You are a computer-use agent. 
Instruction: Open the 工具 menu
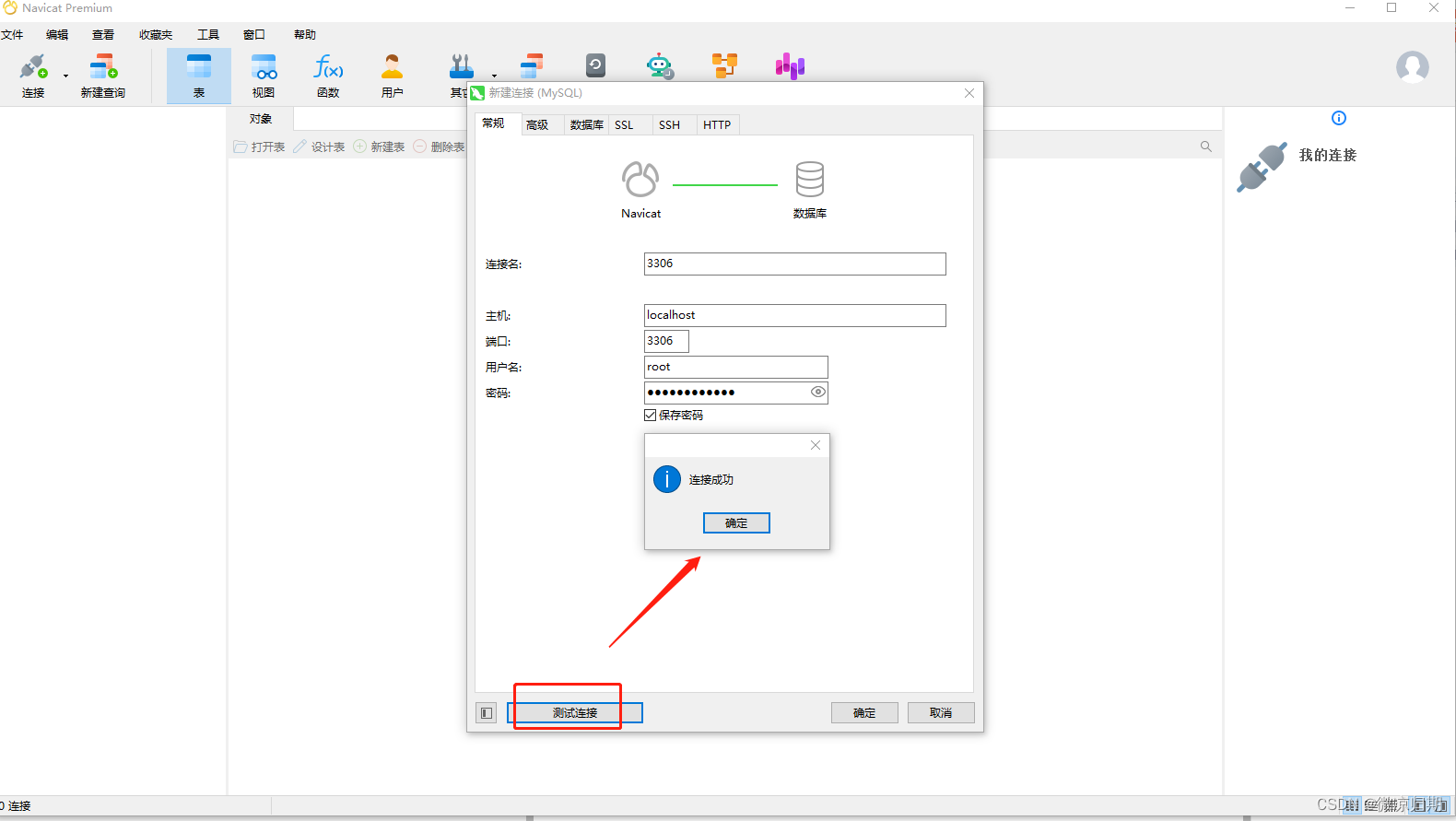208,35
